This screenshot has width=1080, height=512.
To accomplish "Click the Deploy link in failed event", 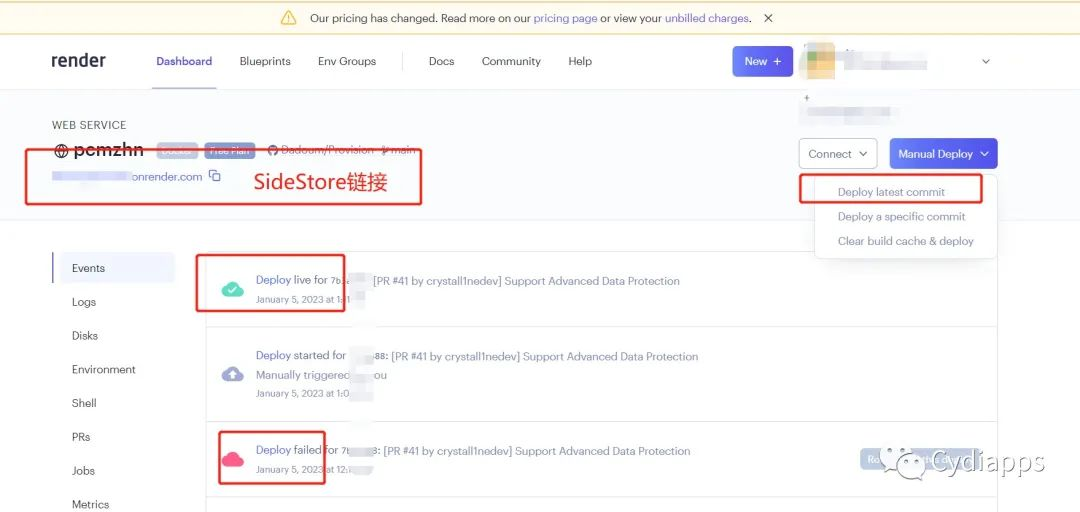I will (x=273, y=450).
